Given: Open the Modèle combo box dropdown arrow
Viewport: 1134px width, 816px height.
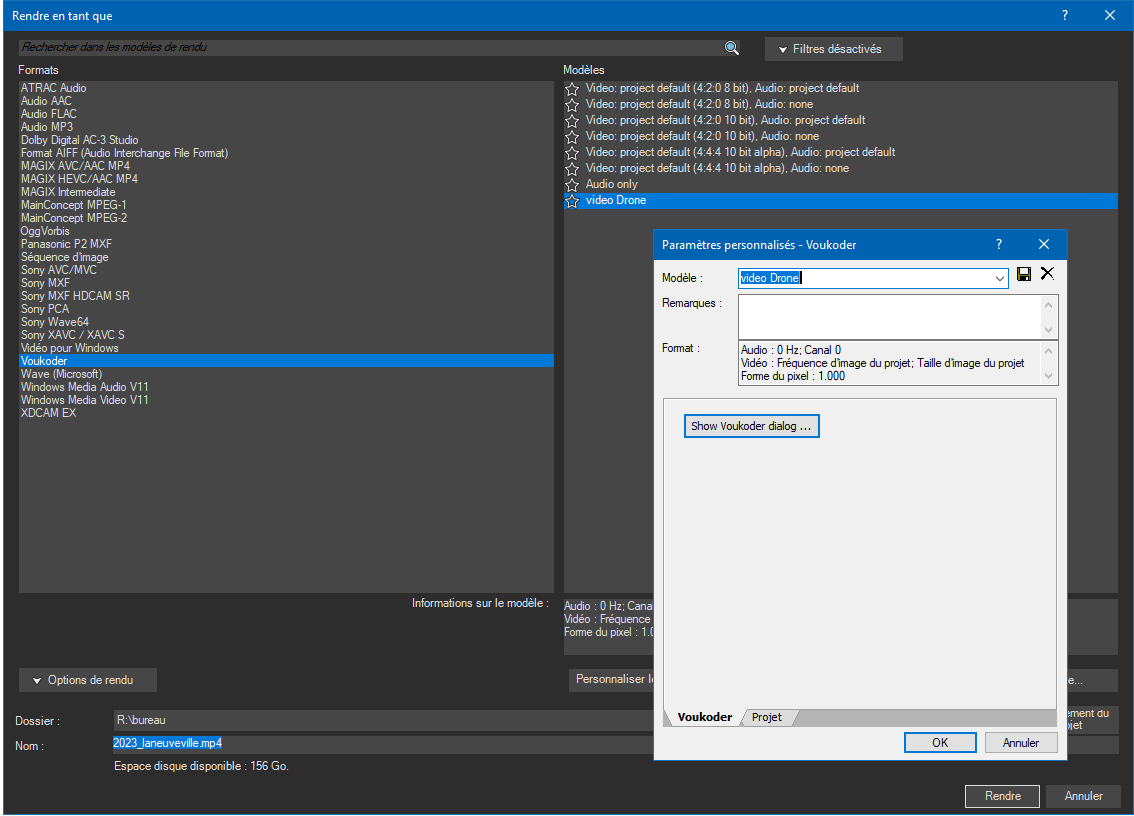Looking at the screenshot, I should point(999,279).
